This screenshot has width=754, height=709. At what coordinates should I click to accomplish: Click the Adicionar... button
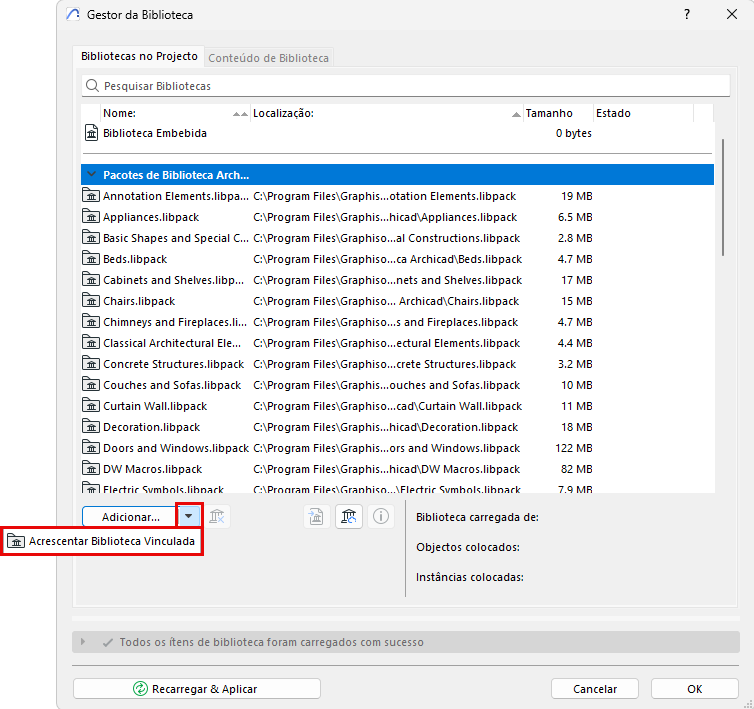[x=130, y=517]
